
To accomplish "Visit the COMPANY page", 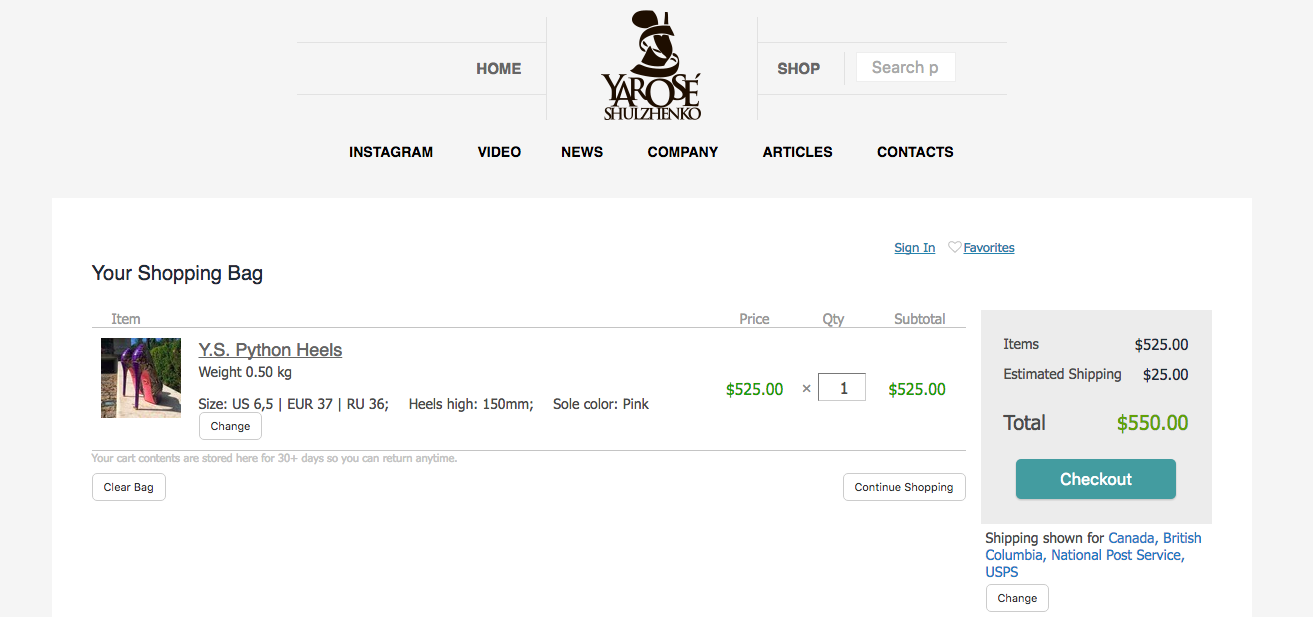I will pyautogui.click(x=683, y=152).
